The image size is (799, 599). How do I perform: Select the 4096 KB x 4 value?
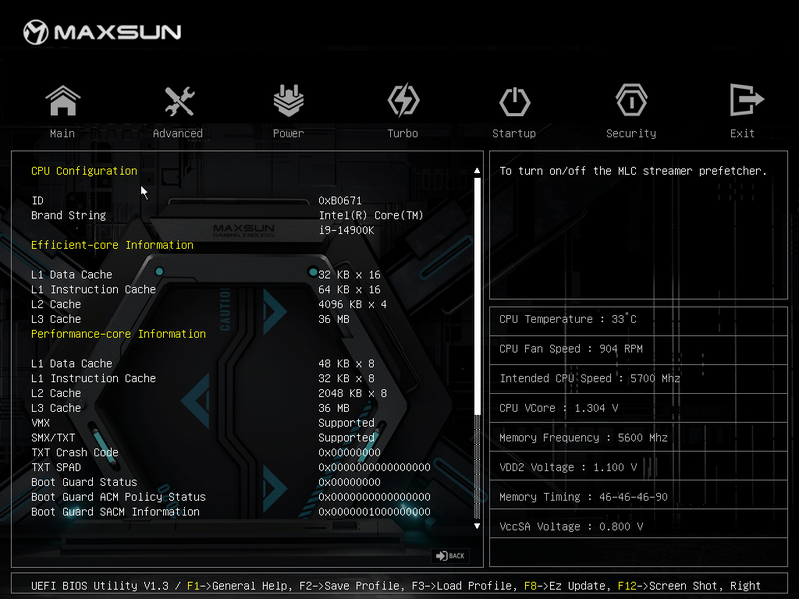click(352, 305)
